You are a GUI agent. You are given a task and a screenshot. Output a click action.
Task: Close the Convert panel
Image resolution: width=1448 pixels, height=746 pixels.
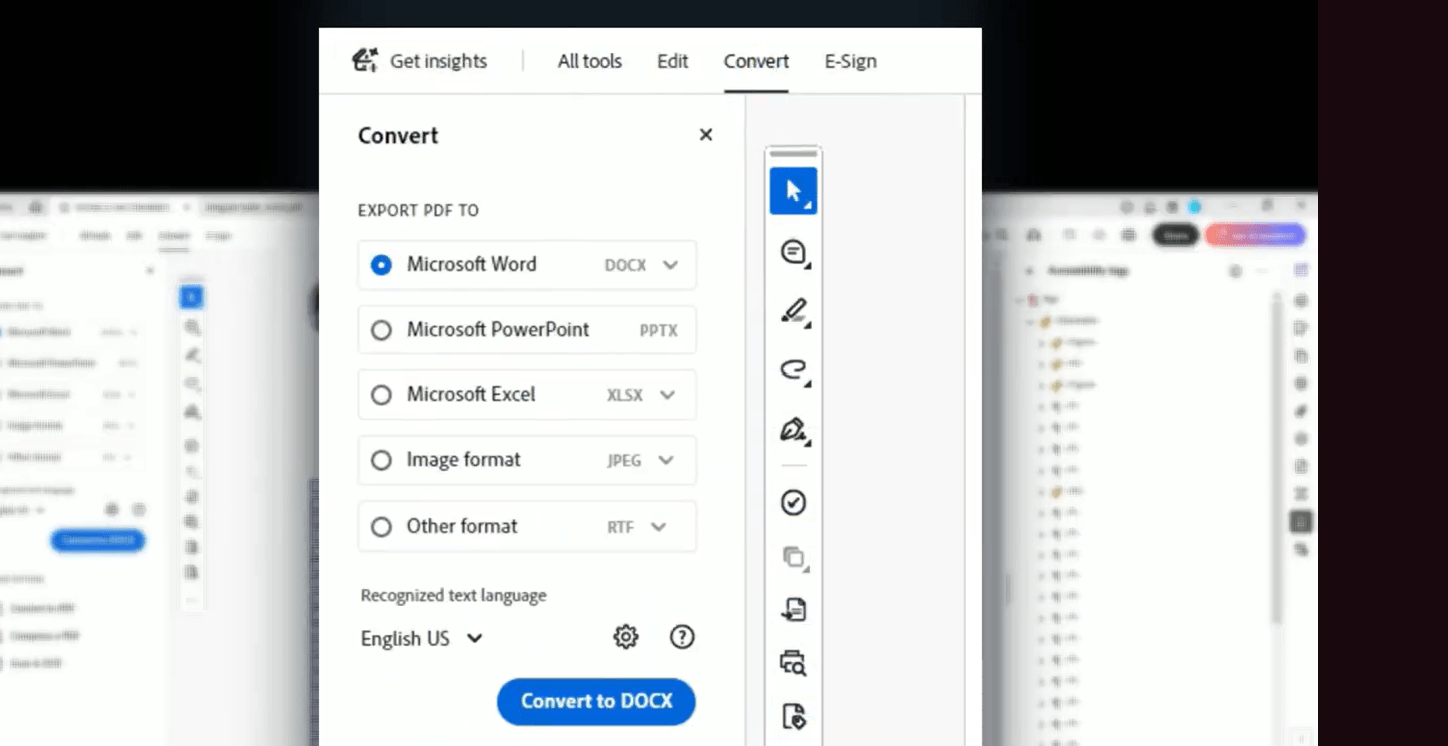(706, 135)
